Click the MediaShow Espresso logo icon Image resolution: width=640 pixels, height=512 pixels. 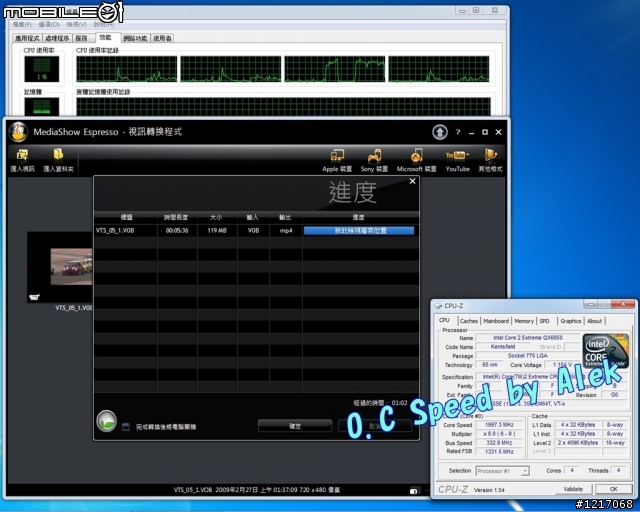(18, 132)
